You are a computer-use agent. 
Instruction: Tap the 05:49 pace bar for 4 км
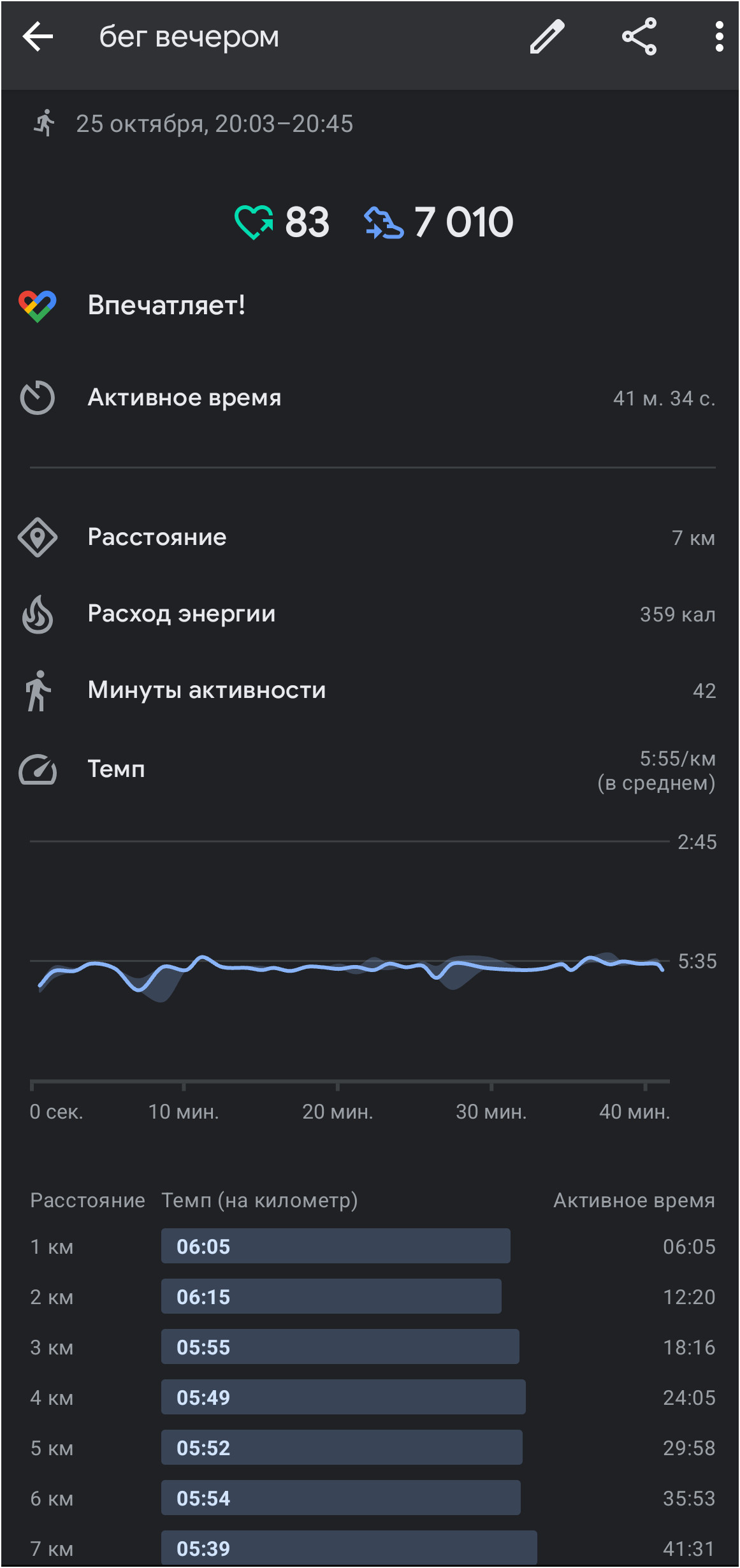coord(343,1397)
